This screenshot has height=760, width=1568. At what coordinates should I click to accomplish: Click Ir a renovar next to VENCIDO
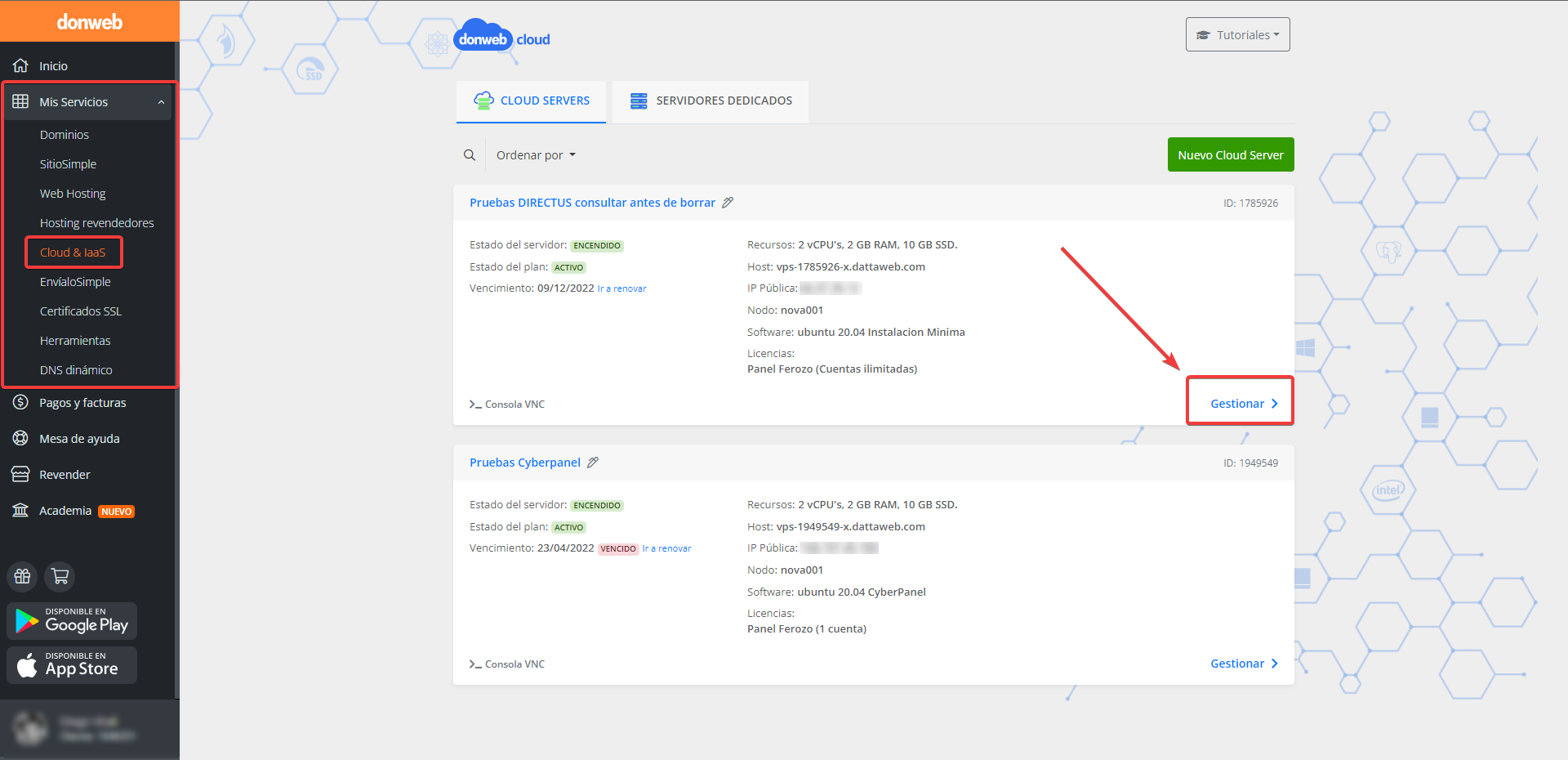tap(666, 548)
